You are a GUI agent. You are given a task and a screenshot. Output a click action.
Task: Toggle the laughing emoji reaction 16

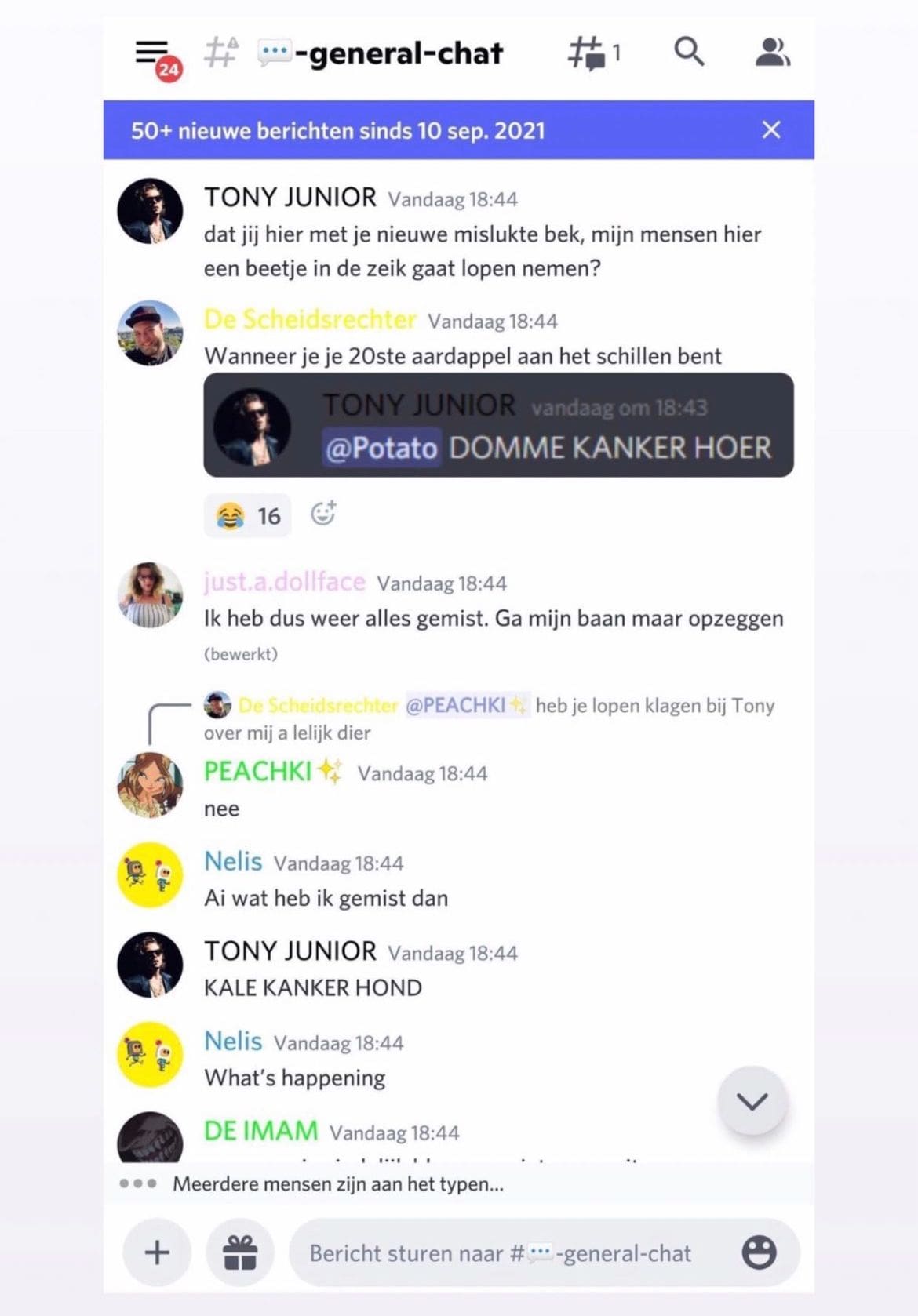[248, 515]
